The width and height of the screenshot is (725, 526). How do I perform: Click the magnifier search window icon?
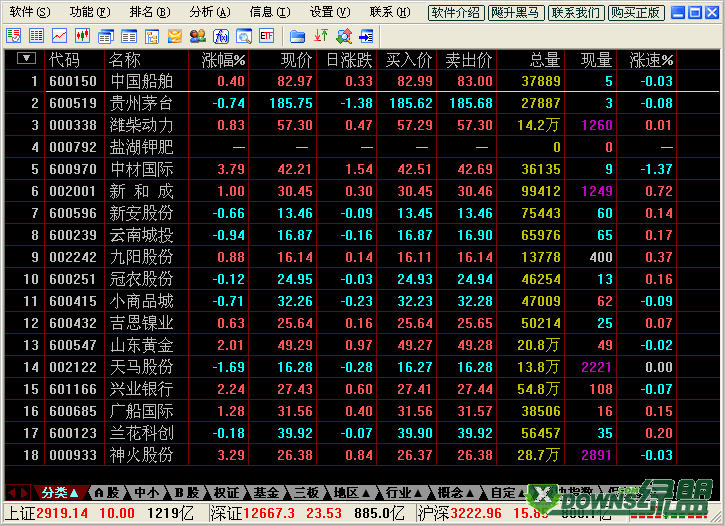click(x=244, y=36)
